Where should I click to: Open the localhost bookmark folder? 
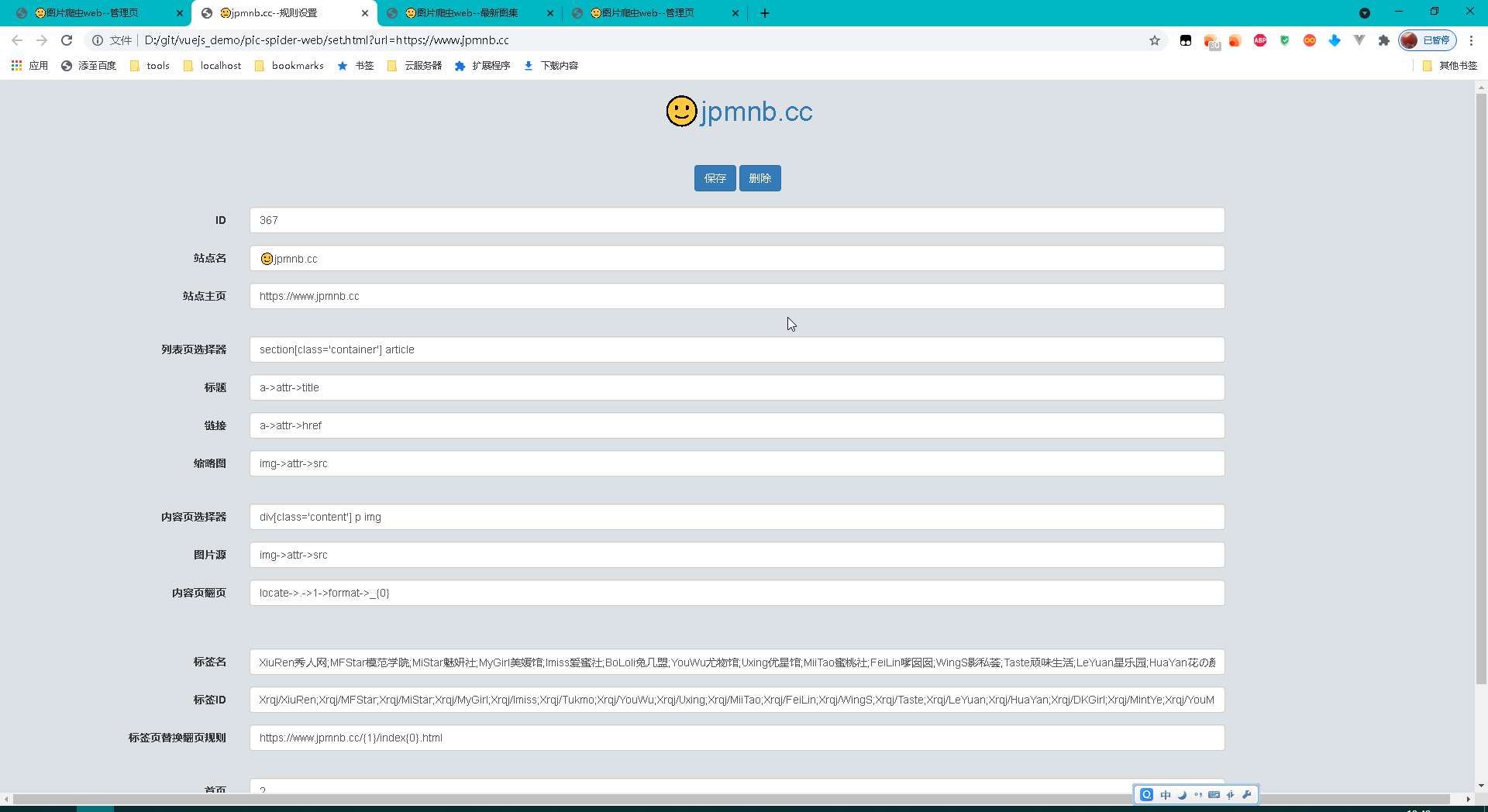[212, 66]
